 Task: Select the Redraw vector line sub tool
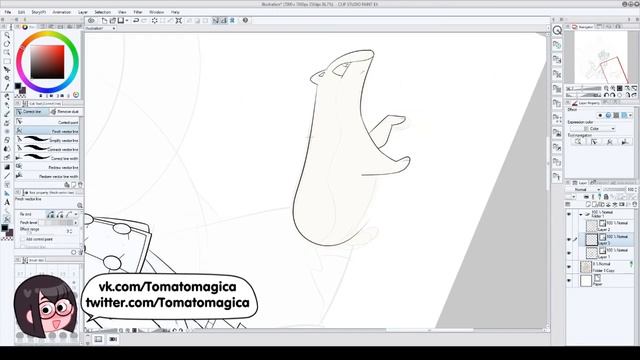coord(47,167)
